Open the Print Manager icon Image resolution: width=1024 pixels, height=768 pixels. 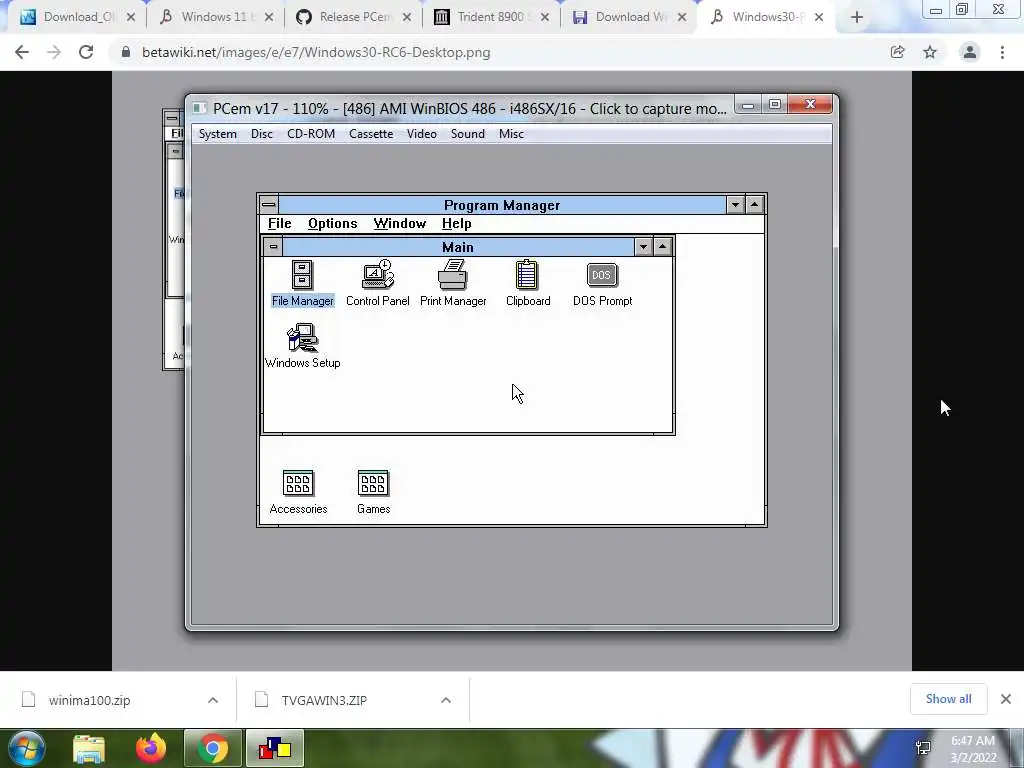coord(453,283)
